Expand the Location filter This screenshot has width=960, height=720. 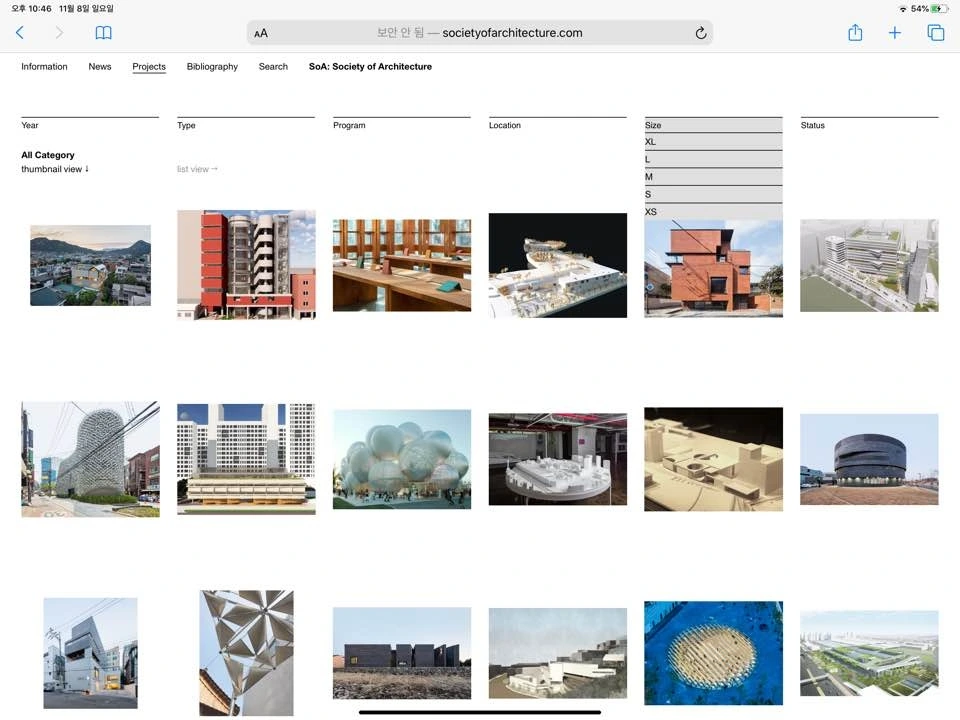558,125
